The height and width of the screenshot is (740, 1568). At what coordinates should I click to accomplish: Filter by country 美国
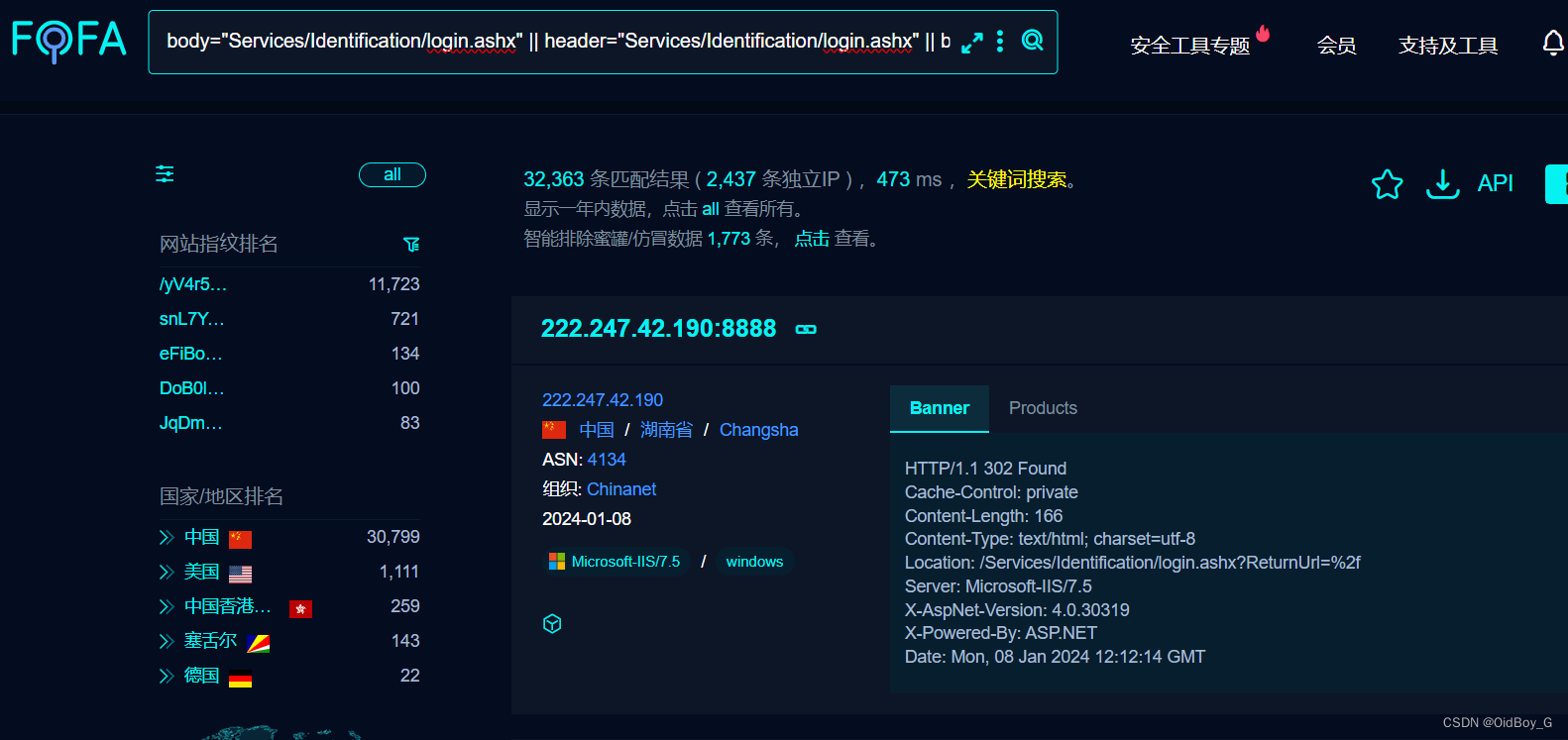pyautogui.click(x=202, y=572)
